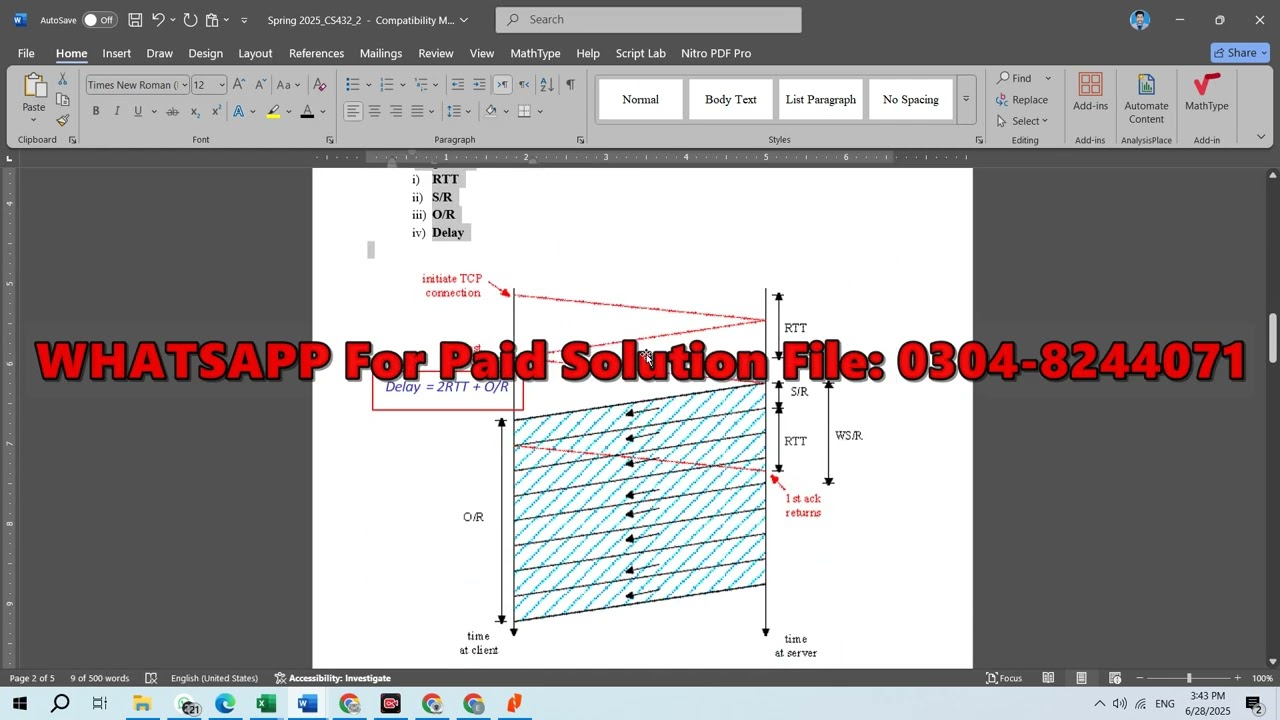The image size is (1280, 720).
Task: Open the Layout tab
Action: 255,53
